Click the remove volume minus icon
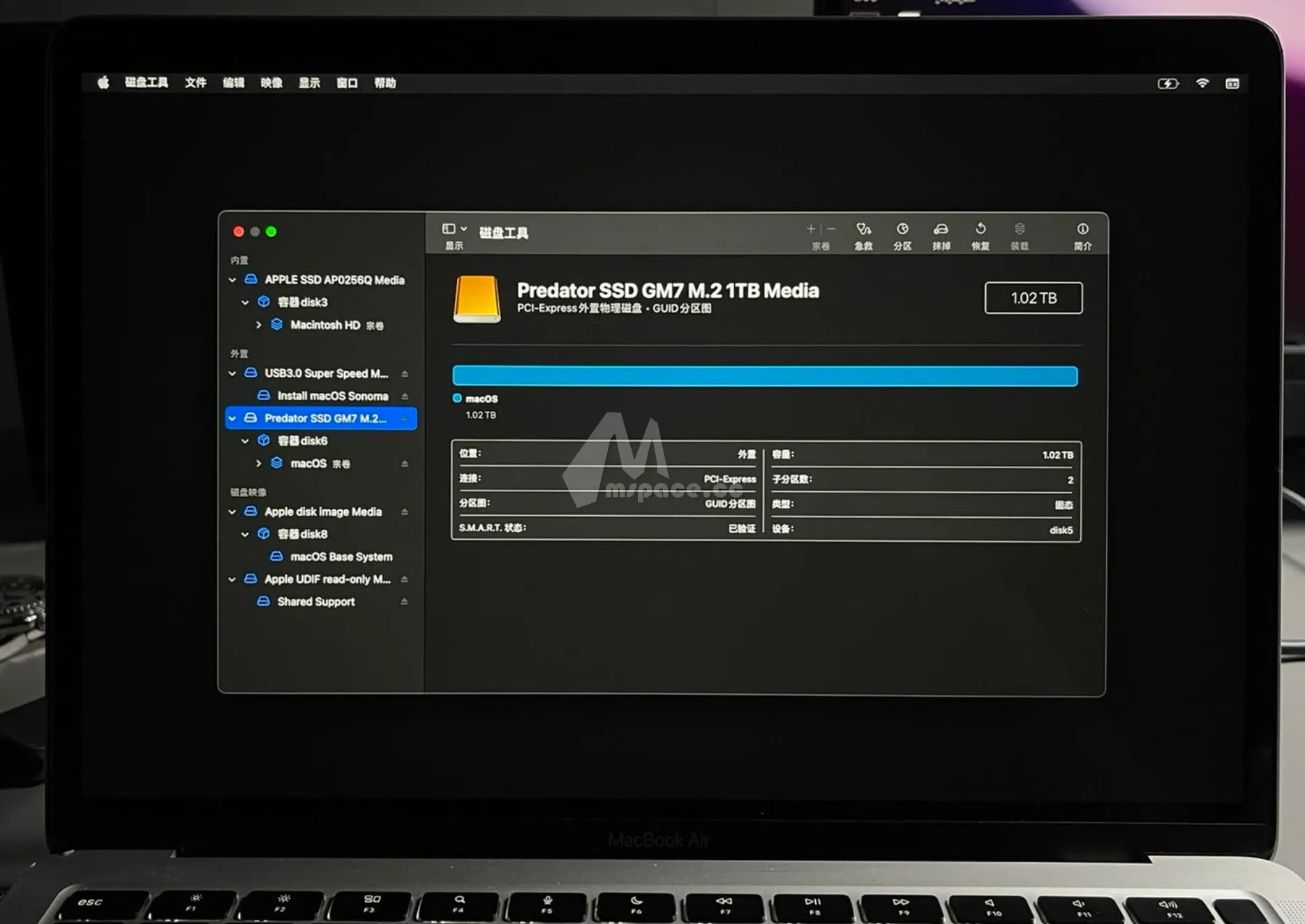The height and width of the screenshot is (924, 1305). pyautogui.click(x=831, y=229)
